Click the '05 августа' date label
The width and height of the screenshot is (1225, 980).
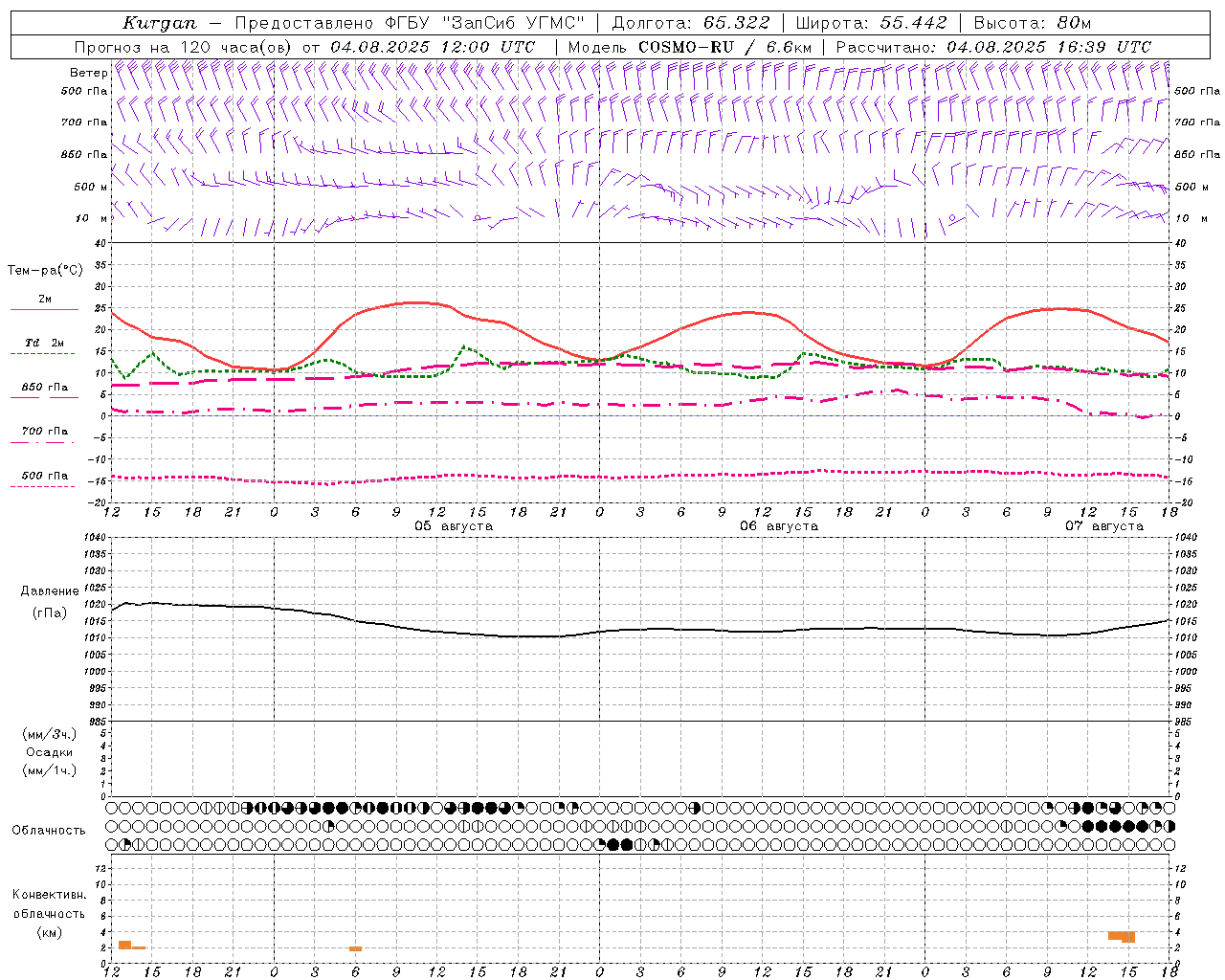pos(454,526)
